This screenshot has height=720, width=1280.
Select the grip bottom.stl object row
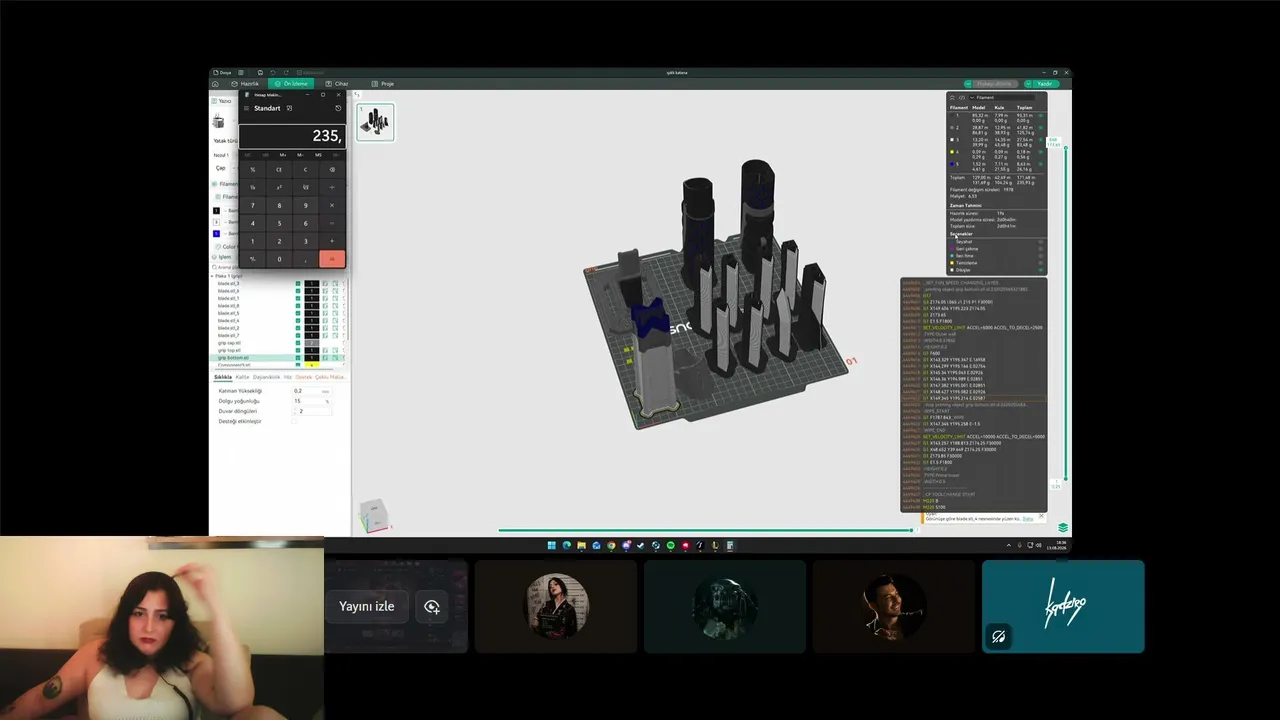point(279,357)
